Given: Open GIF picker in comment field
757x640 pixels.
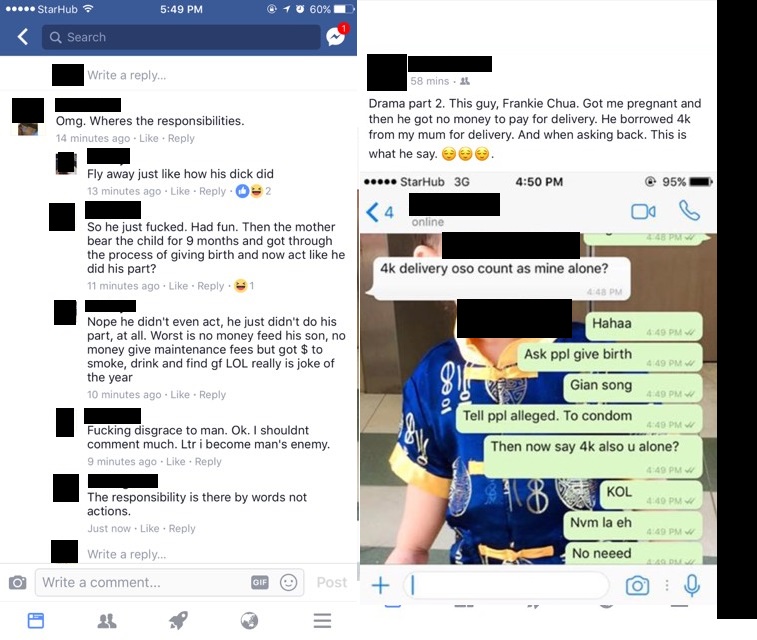Looking at the screenshot, I should coord(260,582).
